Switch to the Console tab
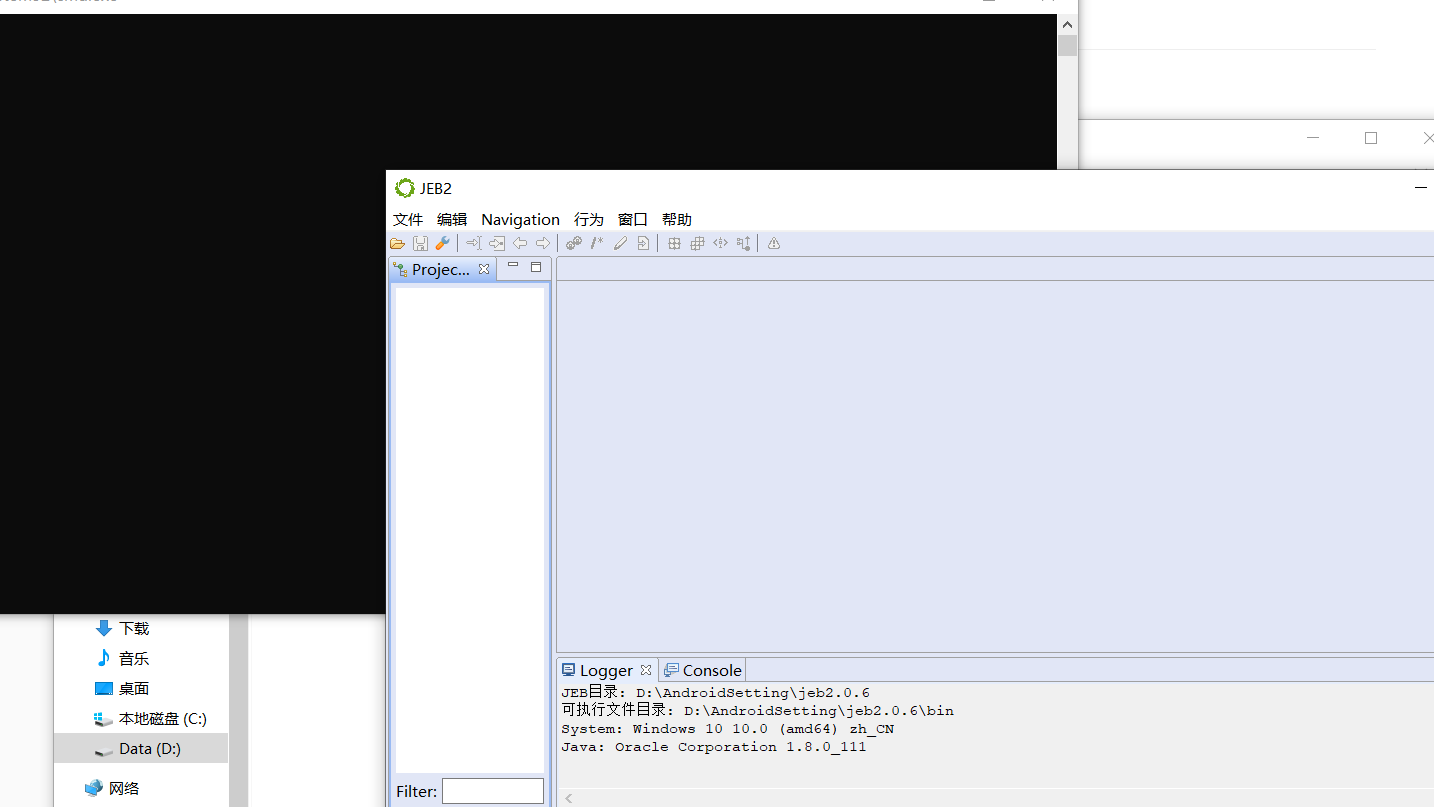Image resolution: width=1434 pixels, height=807 pixels. click(710, 670)
